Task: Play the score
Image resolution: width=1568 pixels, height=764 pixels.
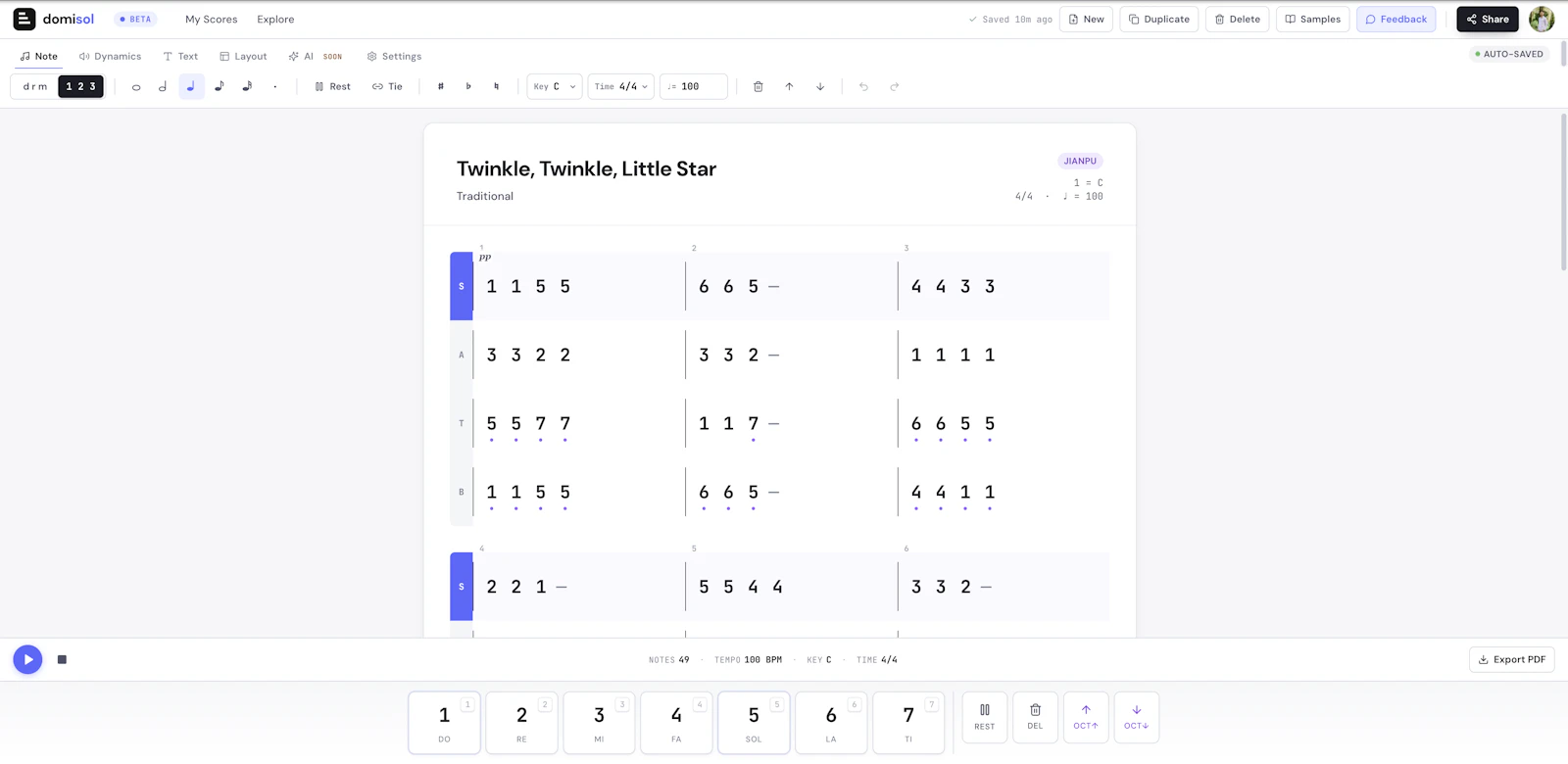Action: pyautogui.click(x=27, y=659)
